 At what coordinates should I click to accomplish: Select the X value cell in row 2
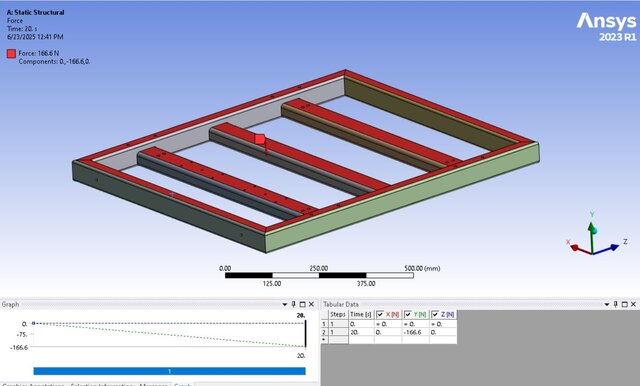388,332
